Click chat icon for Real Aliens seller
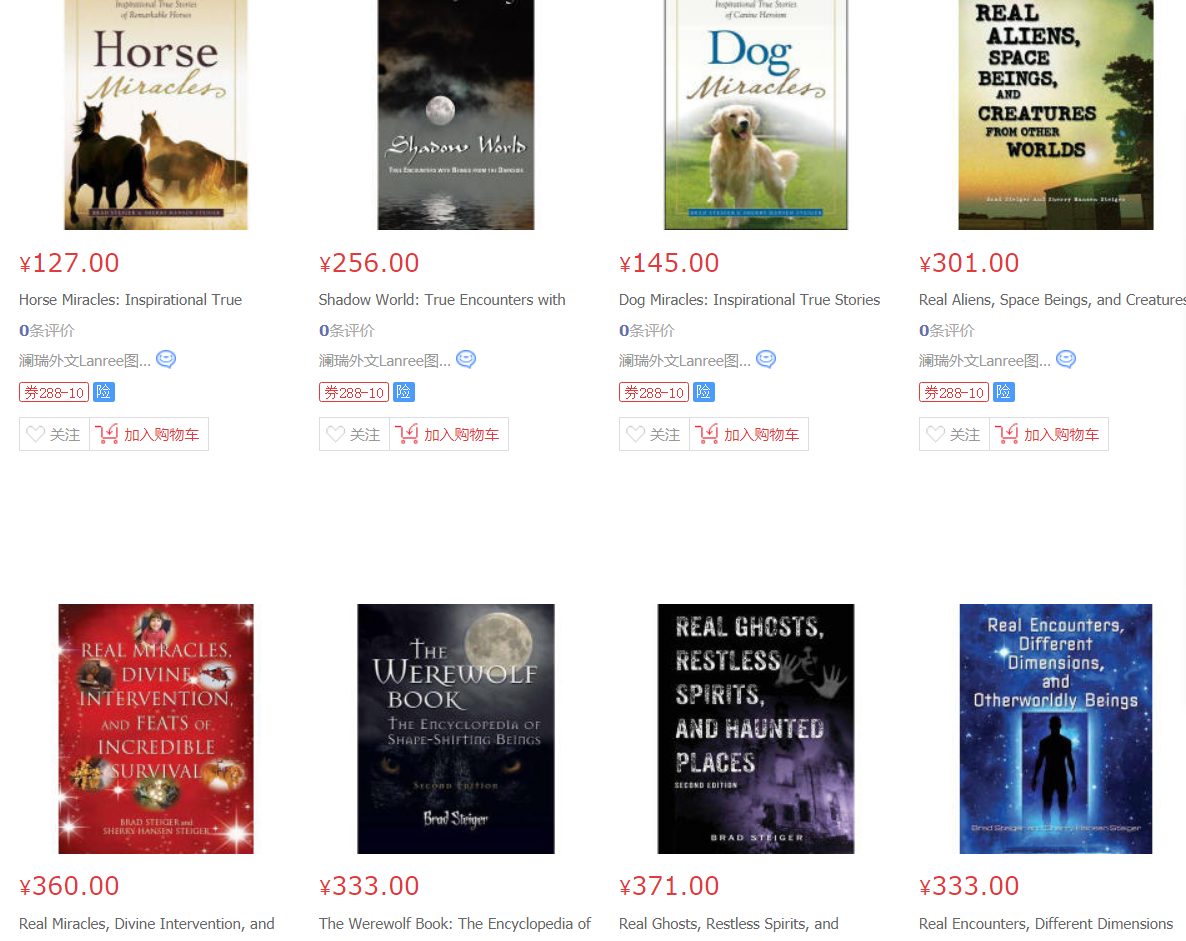The height and width of the screenshot is (941, 1186). pyautogui.click(x=1066, y=359)
